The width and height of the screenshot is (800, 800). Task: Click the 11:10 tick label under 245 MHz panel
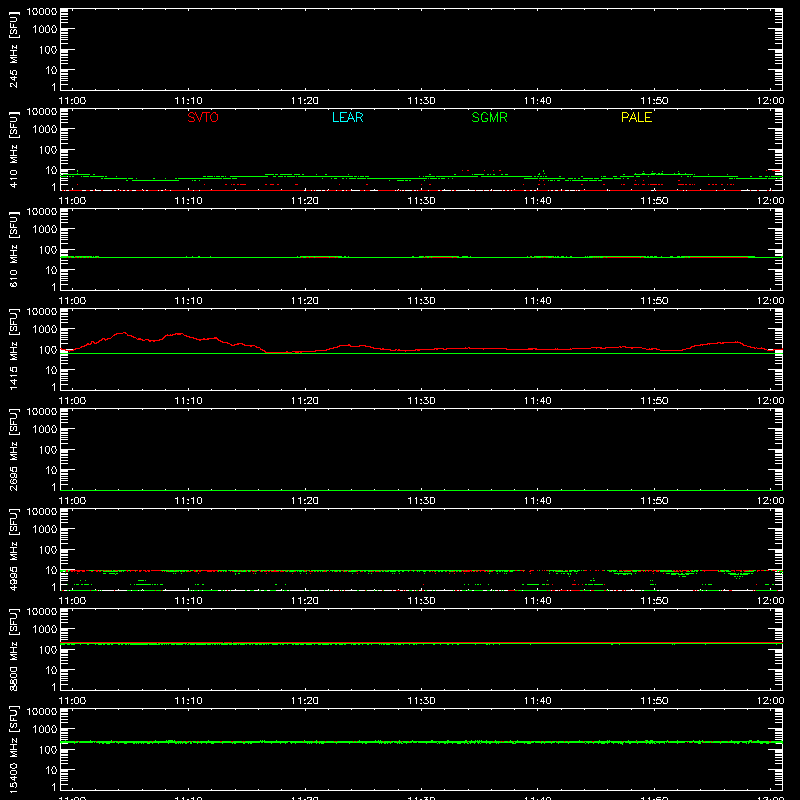[x=188, y=101]
